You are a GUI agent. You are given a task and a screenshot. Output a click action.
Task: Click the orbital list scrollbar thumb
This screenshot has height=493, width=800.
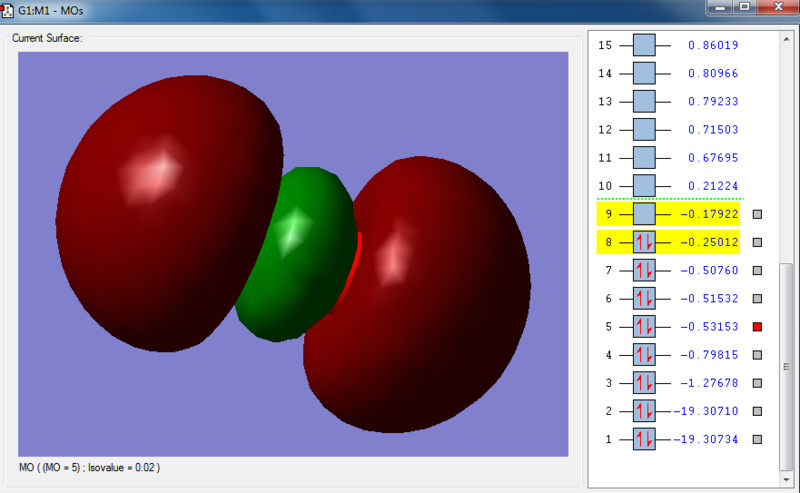(x=786, y=367)
